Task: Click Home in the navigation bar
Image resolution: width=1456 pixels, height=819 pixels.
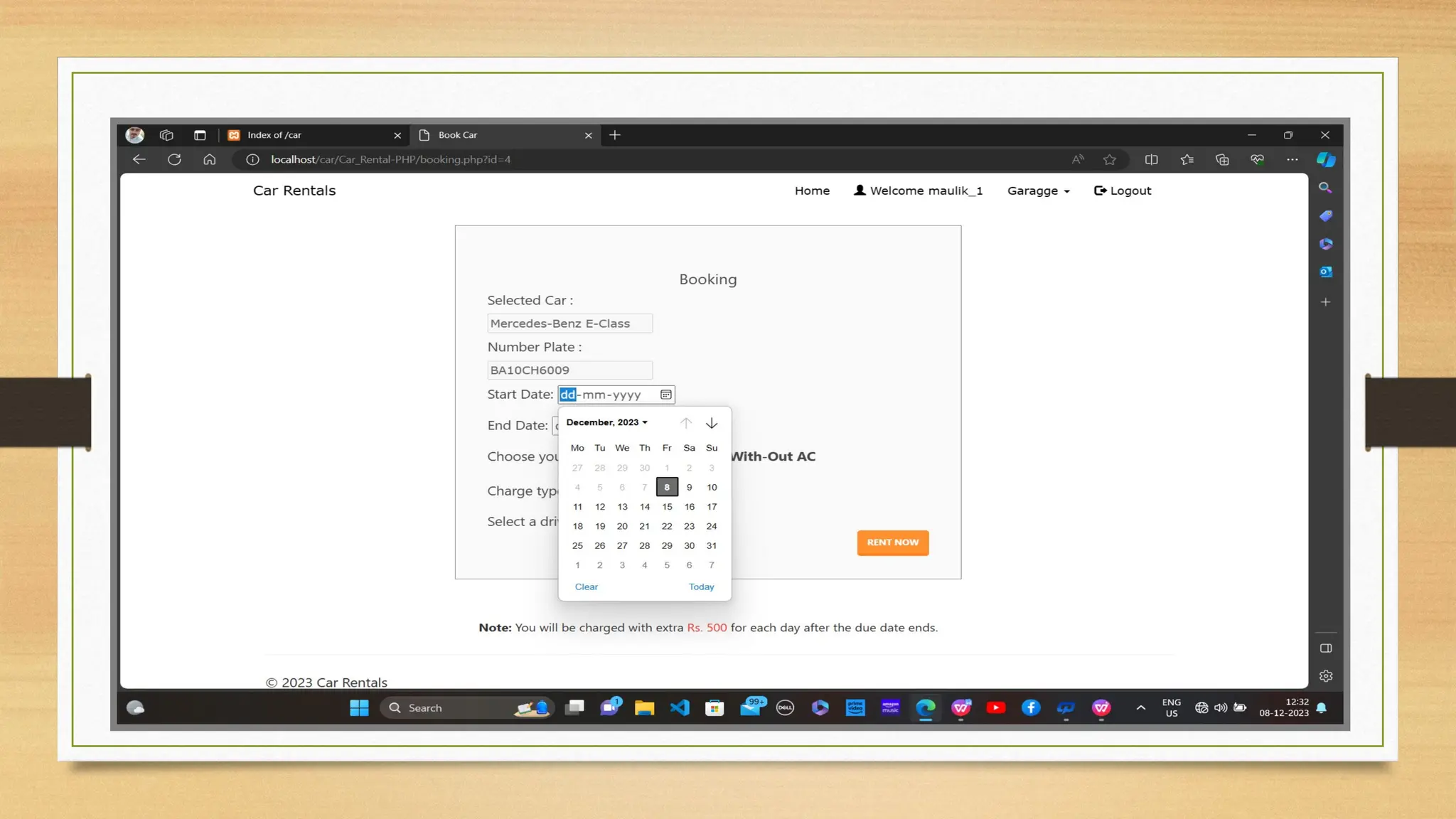Action: point(812,191)
